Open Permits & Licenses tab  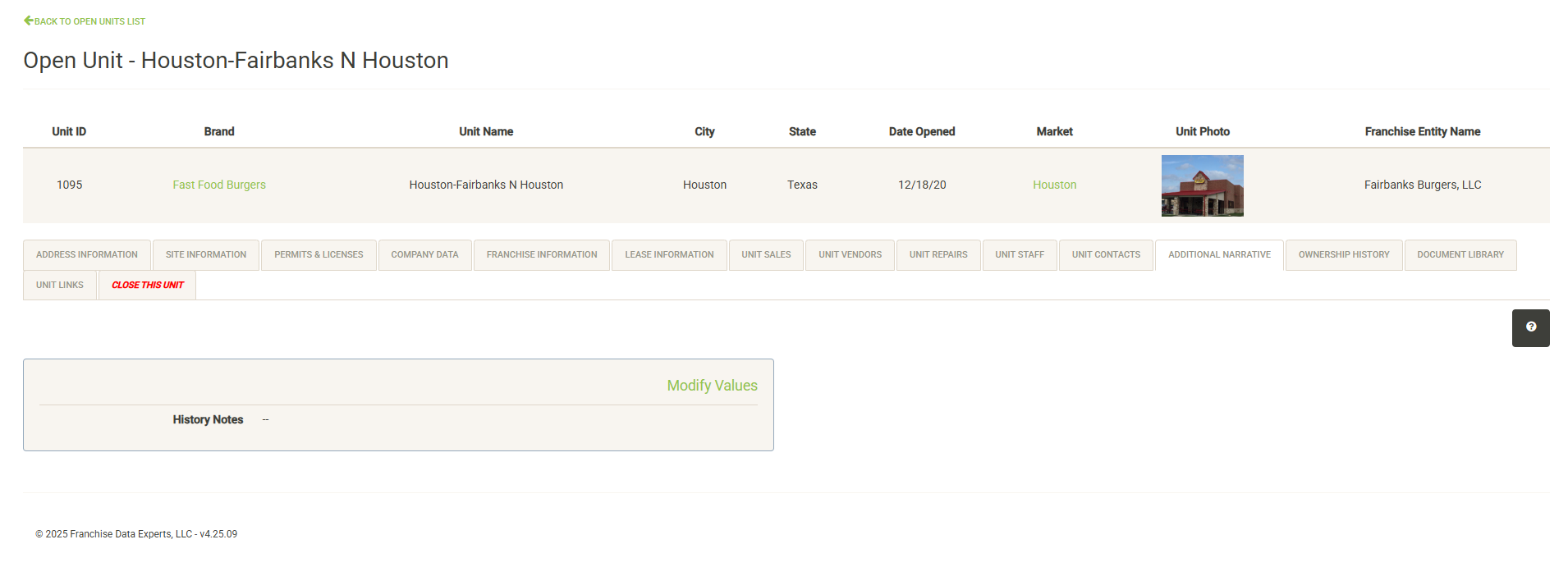319,255
